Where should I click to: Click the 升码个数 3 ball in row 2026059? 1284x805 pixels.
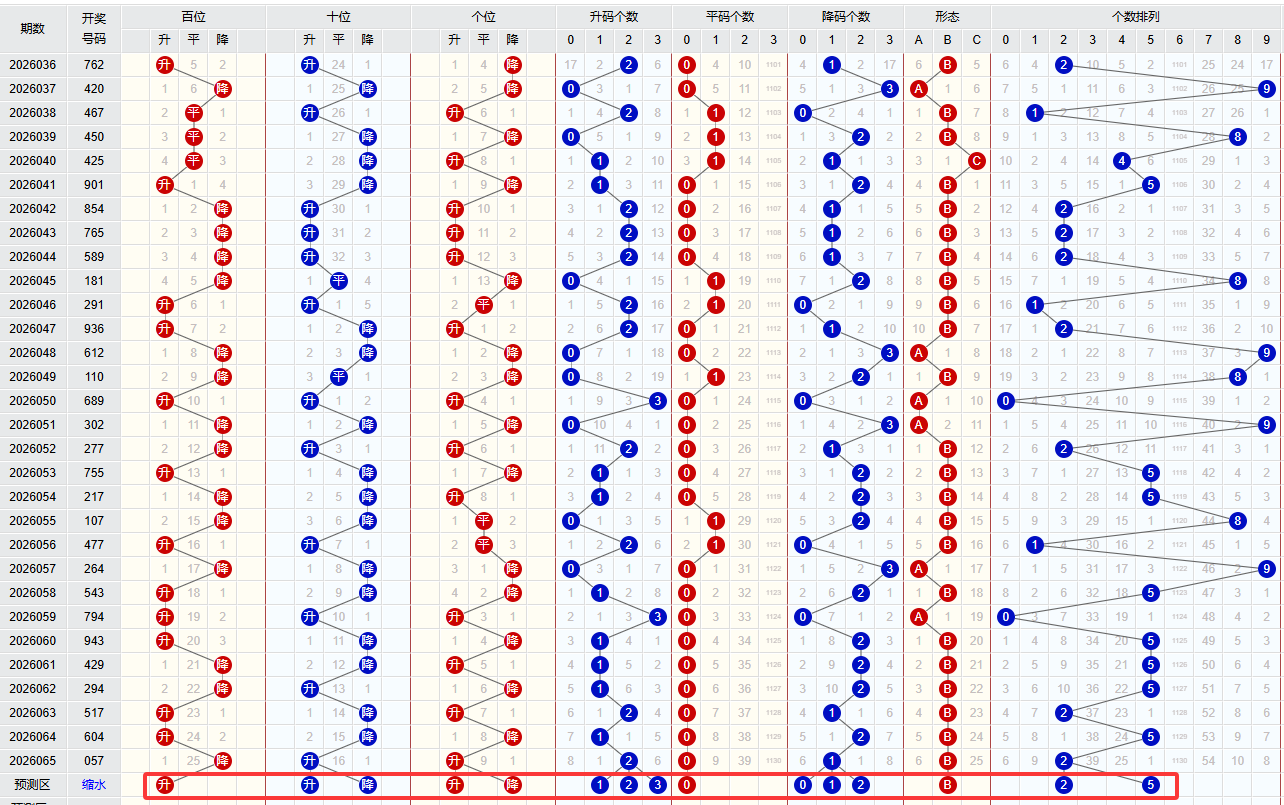(x=657, y=617)
